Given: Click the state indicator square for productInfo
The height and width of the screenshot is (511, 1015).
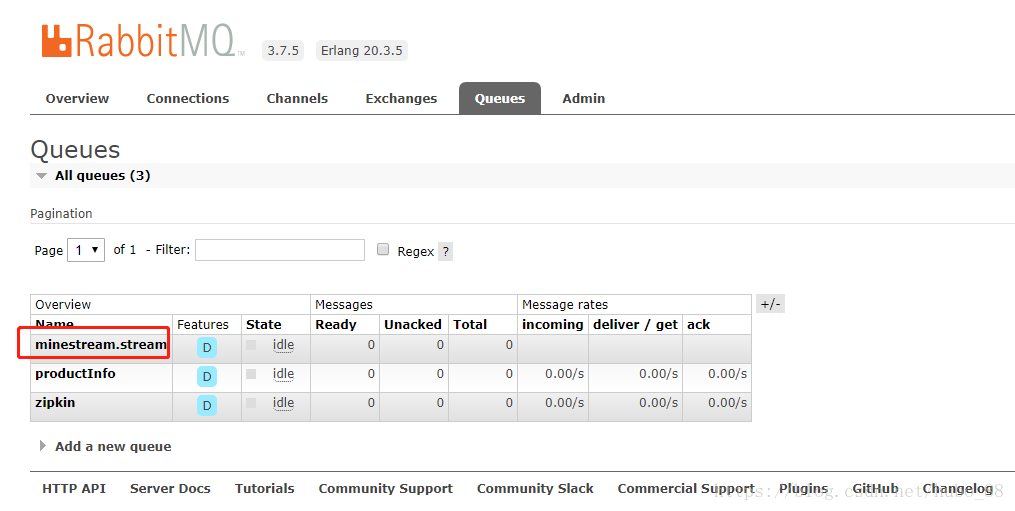Looking at the screenshot, I should (251, 374).
